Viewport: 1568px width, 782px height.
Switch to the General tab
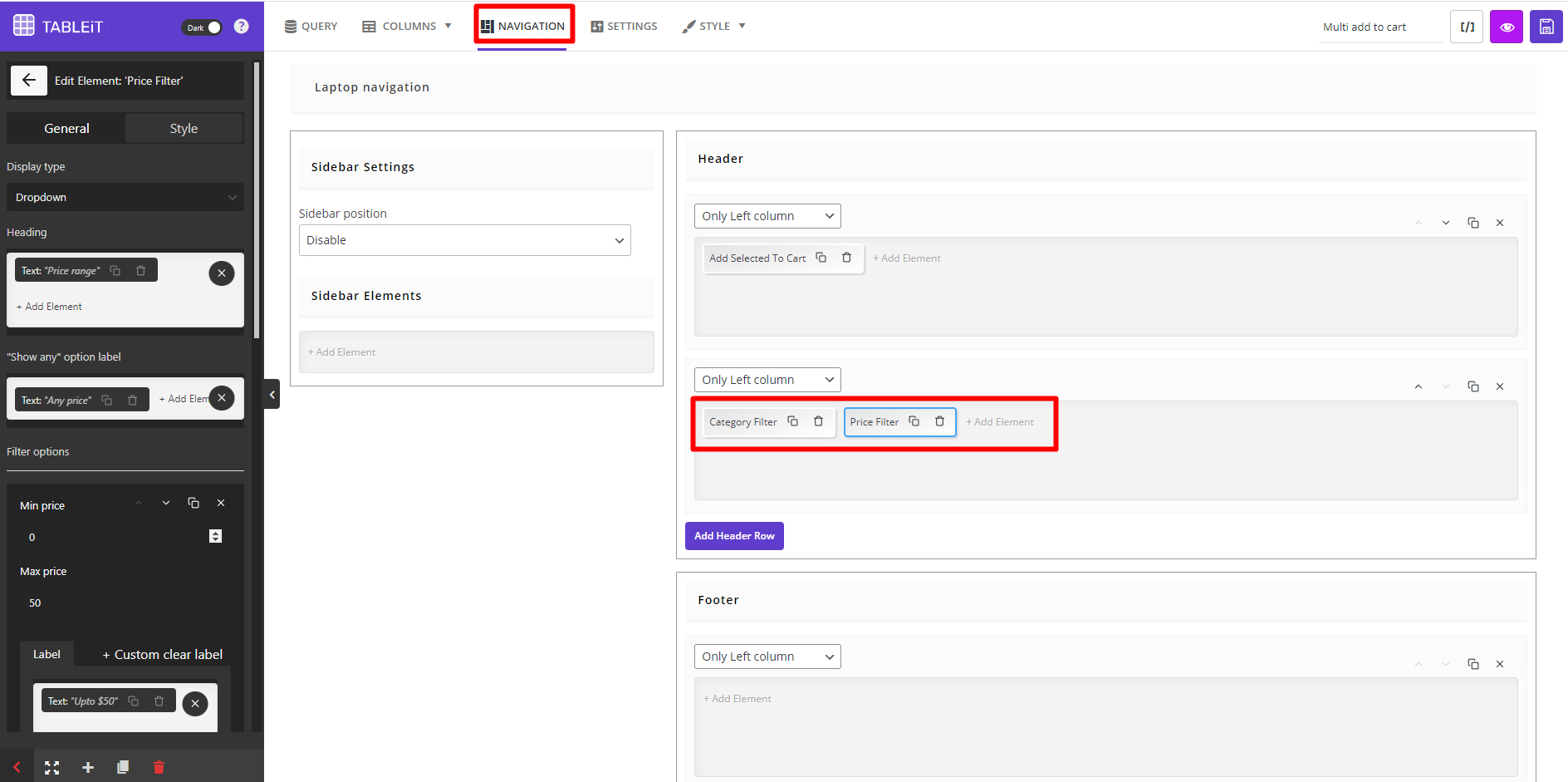click(66, 129)
